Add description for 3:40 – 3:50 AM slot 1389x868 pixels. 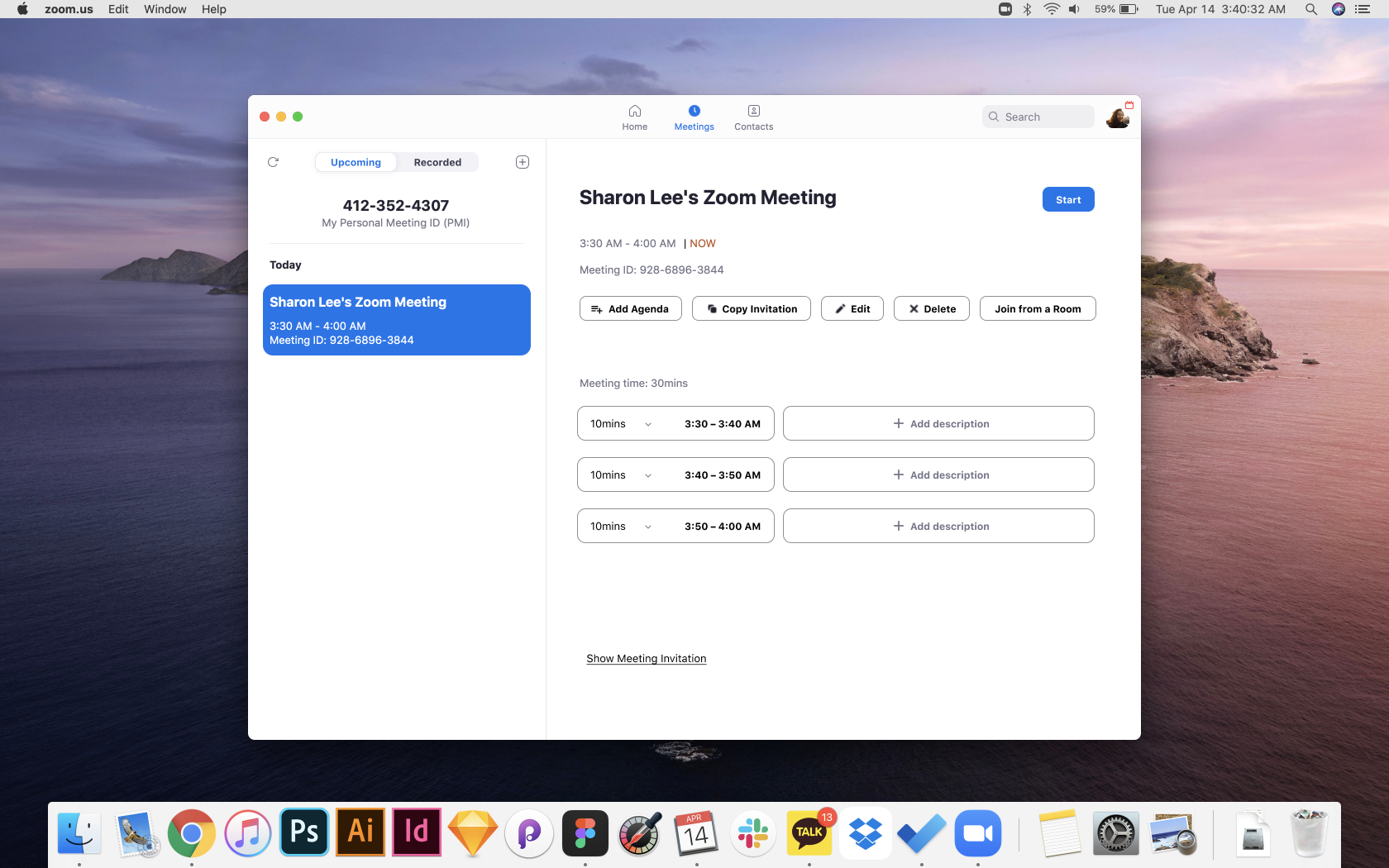[x=938, y=475]
